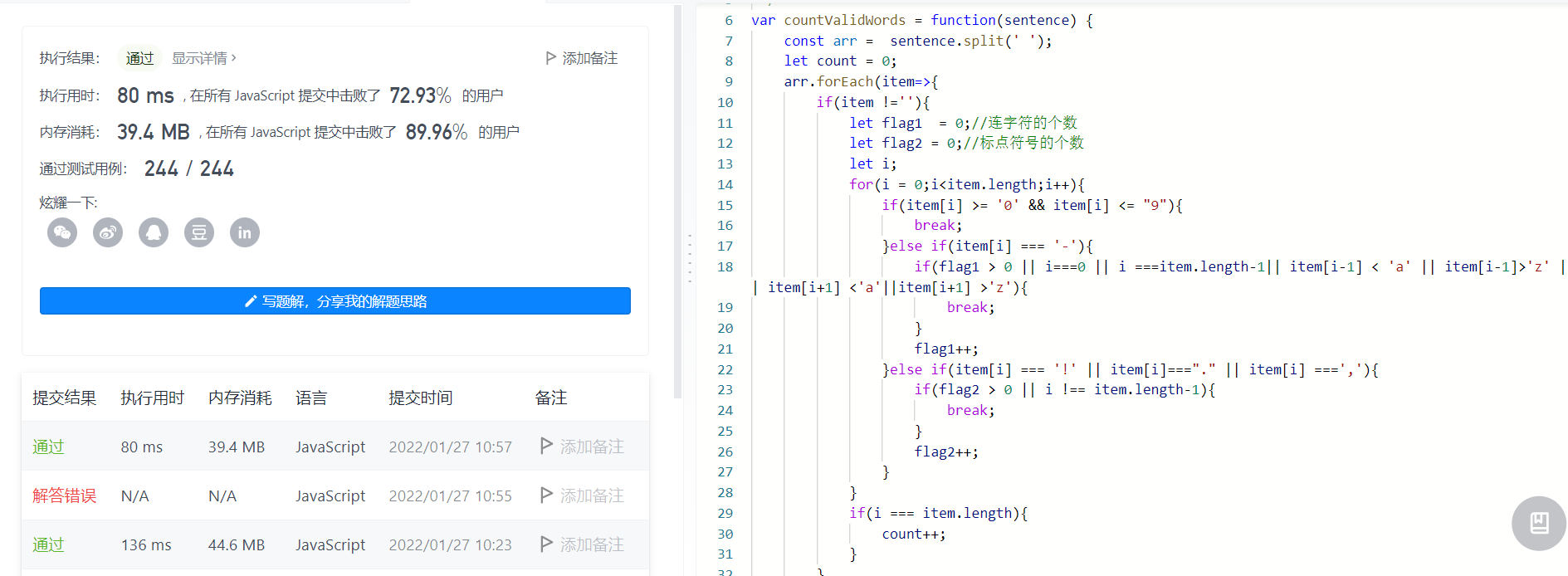Click the 89.96% memory percentile value
The height and width of the screenshot is (576, 1568).
coord(437,132)
